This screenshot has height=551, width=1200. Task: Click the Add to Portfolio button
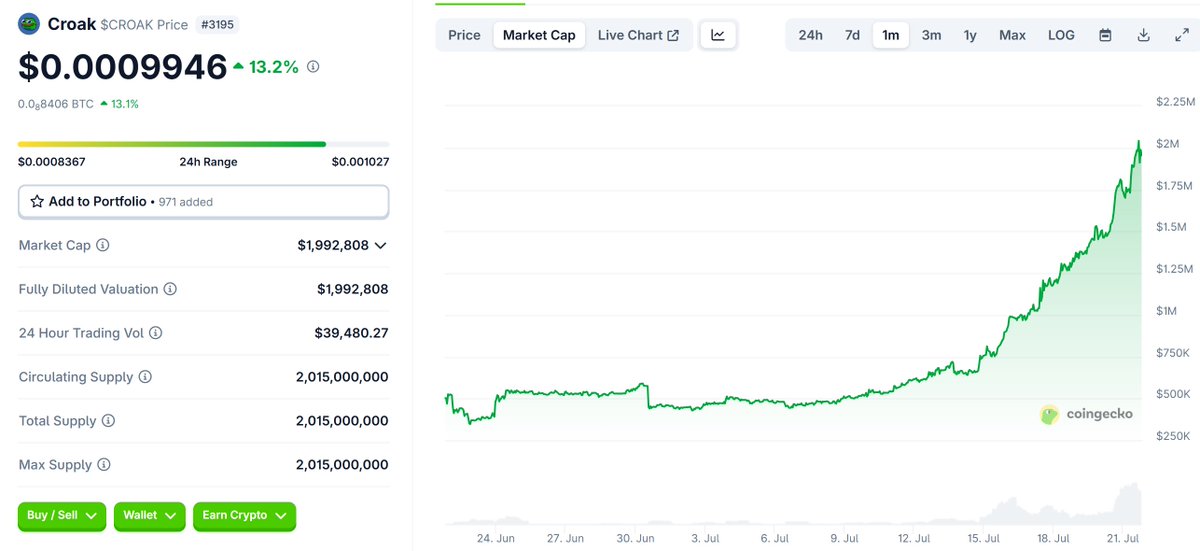pos(203,201)
